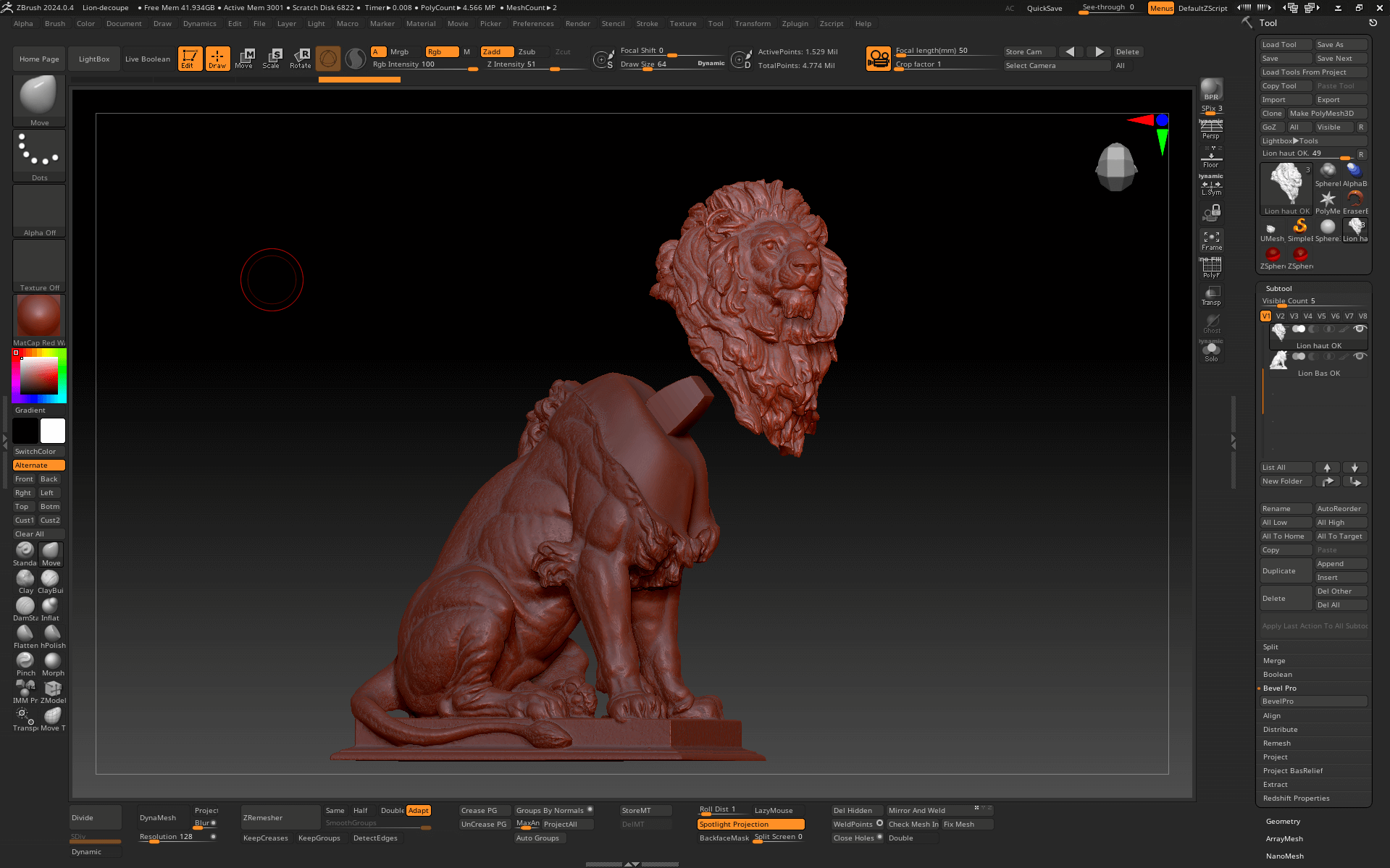Screen dimensions: 1390x868
Task: Select the hPolish brush
Action: (52, 636)
